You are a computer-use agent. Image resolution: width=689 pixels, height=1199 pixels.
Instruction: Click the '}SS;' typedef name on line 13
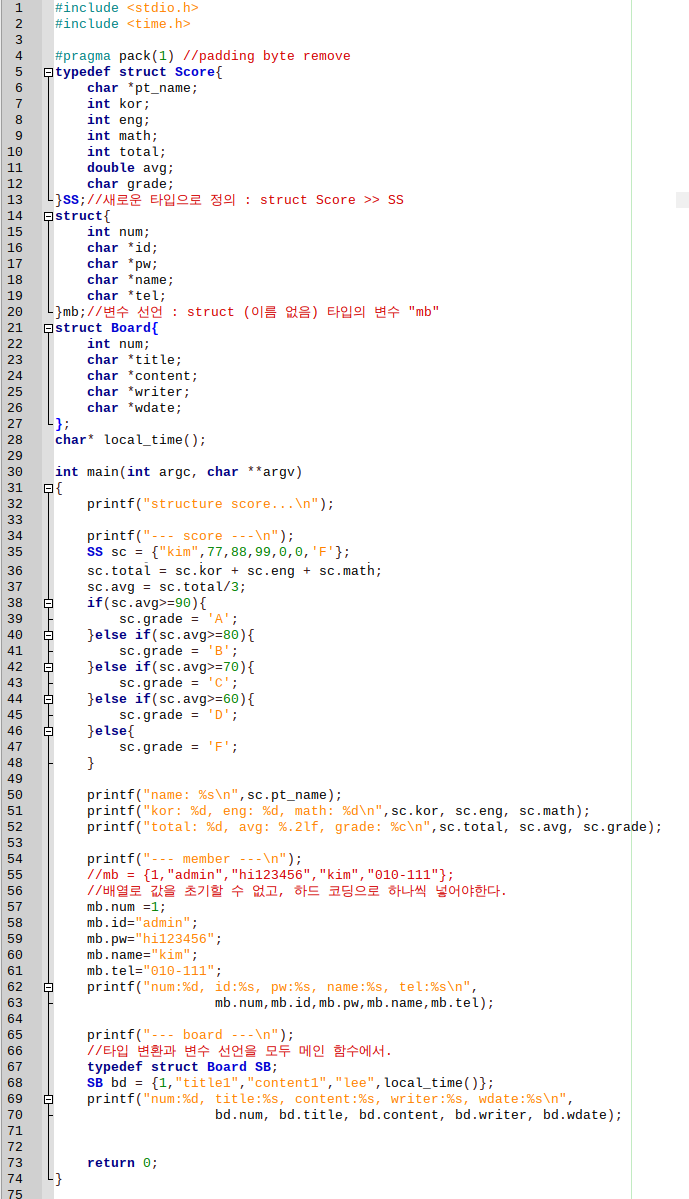pos(71,200)
